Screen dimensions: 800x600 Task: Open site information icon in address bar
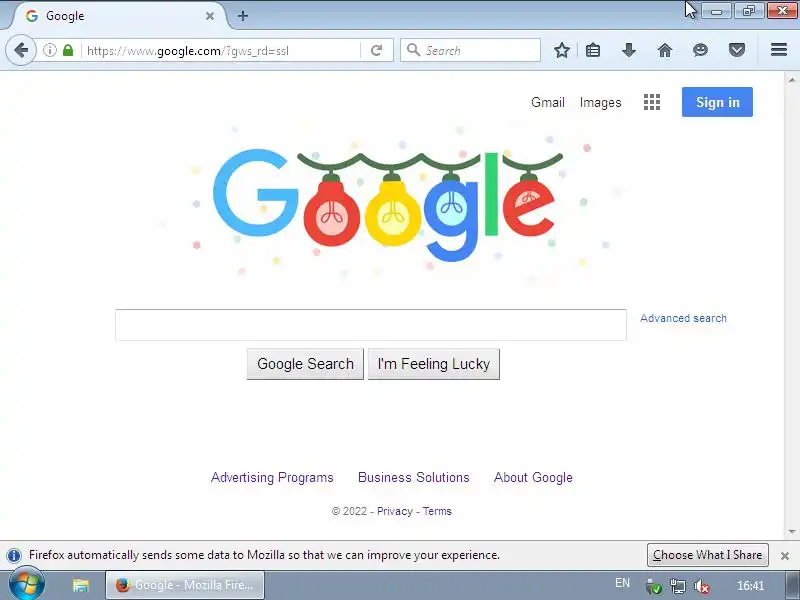[x=49, y=50]
